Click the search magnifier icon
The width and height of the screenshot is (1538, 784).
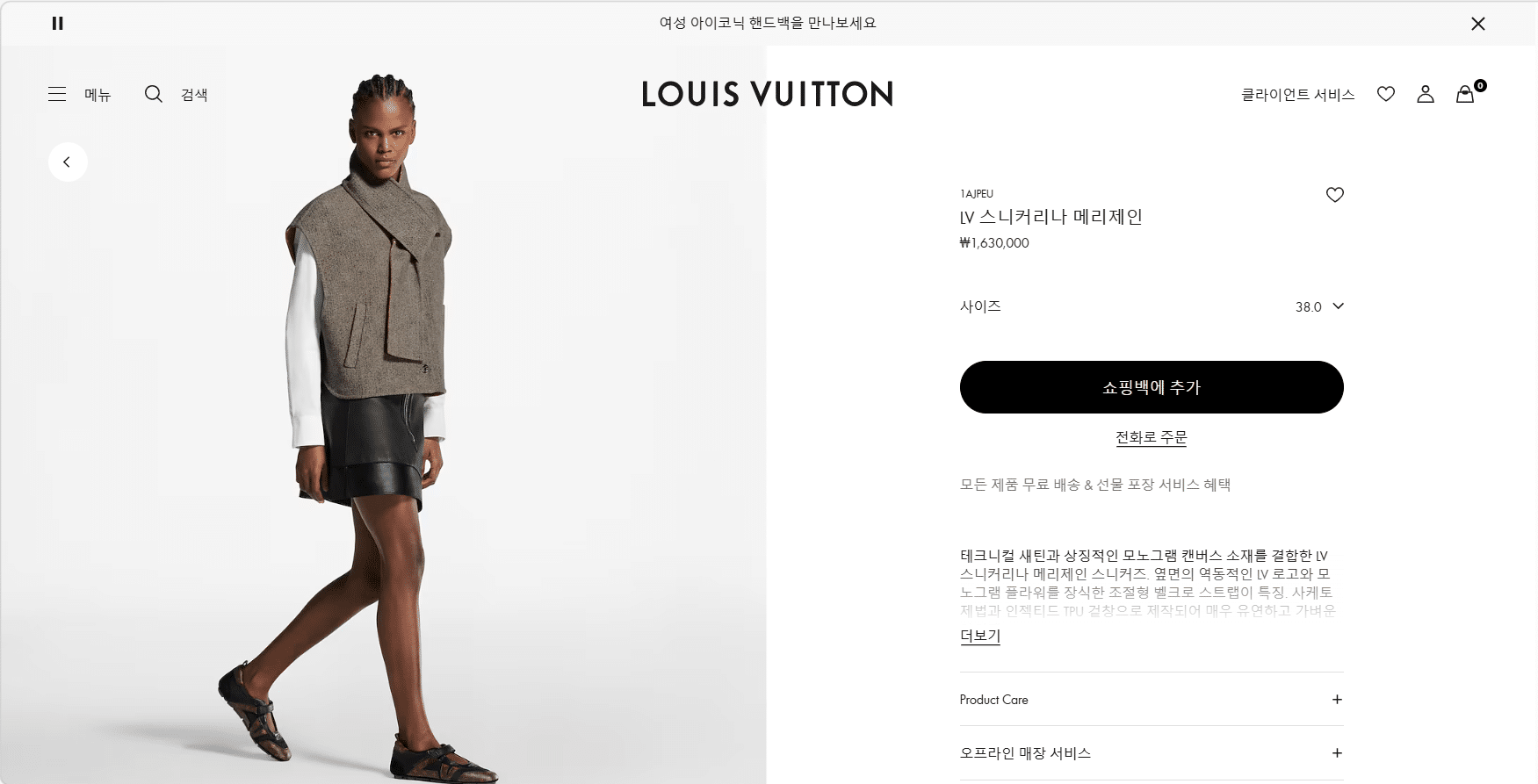point(154,94)
